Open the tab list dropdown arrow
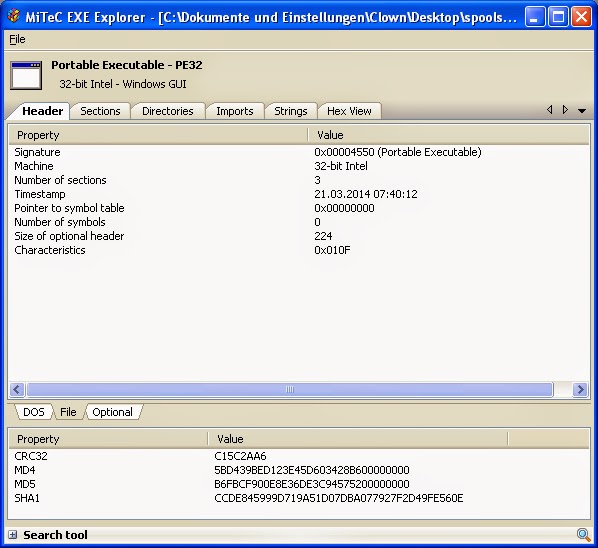The image size is (598, 548). (x=582, y=111)
